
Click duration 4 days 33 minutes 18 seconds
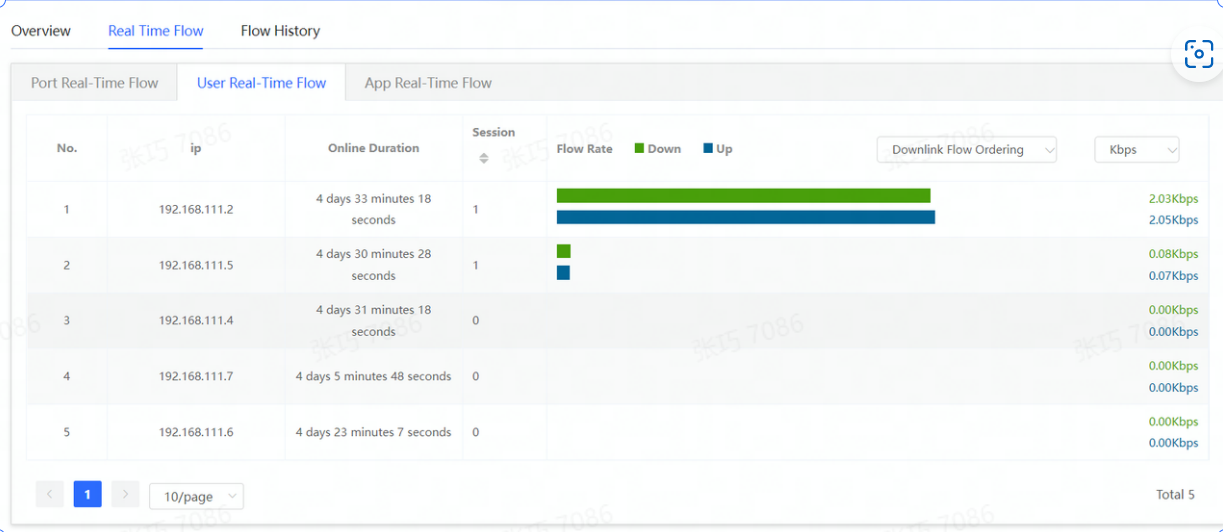coord(373,209)
